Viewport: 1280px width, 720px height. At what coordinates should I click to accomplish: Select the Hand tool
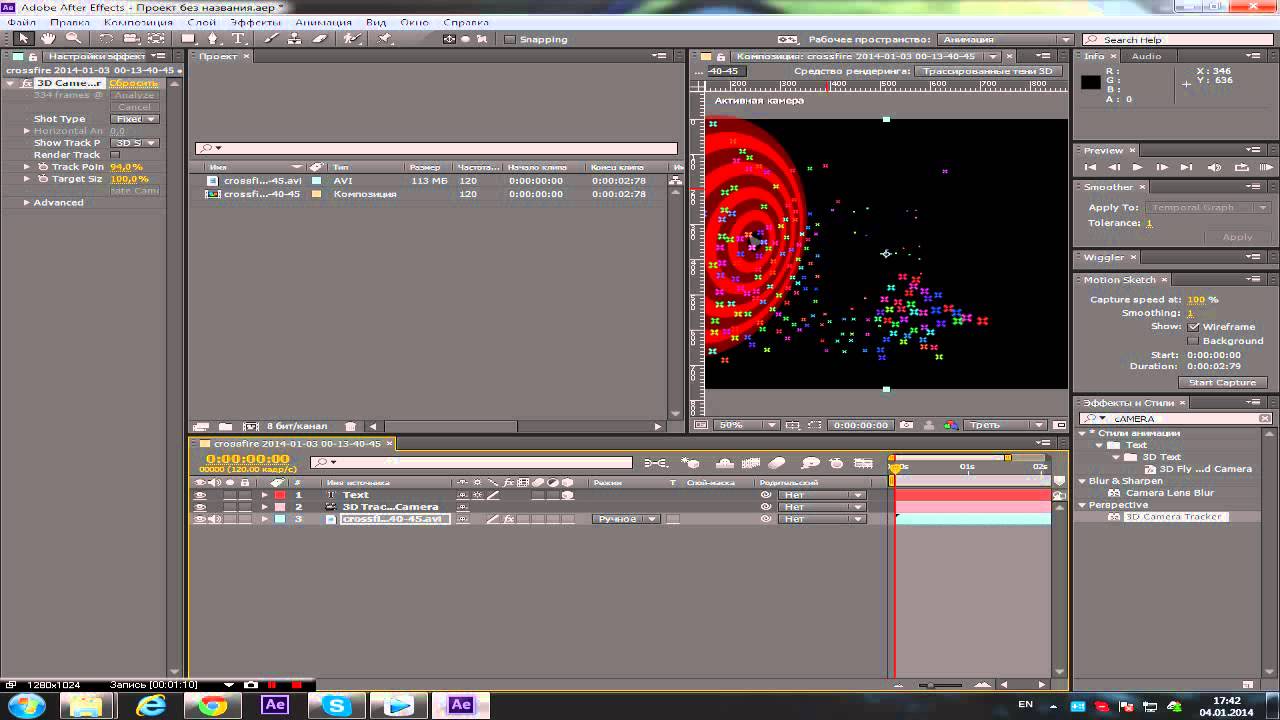(48, 39)
